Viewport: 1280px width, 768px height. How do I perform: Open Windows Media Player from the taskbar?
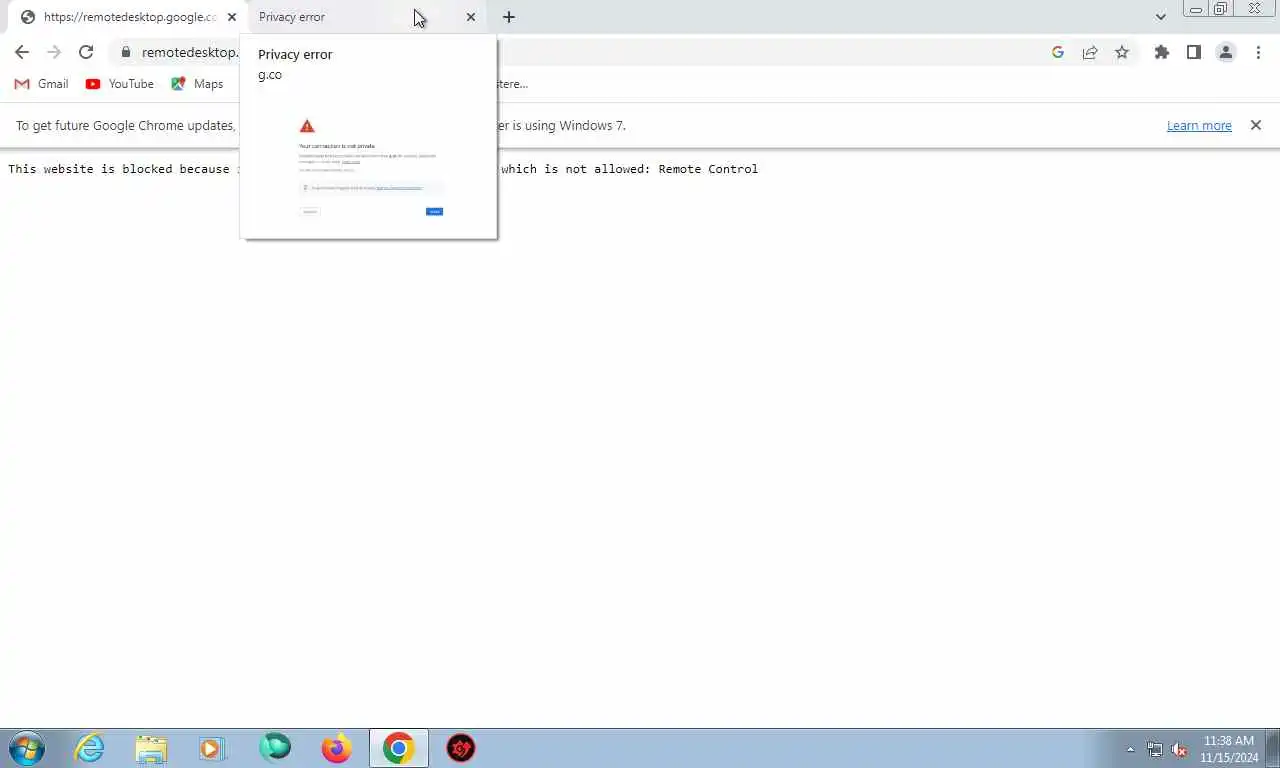(212, 748)
